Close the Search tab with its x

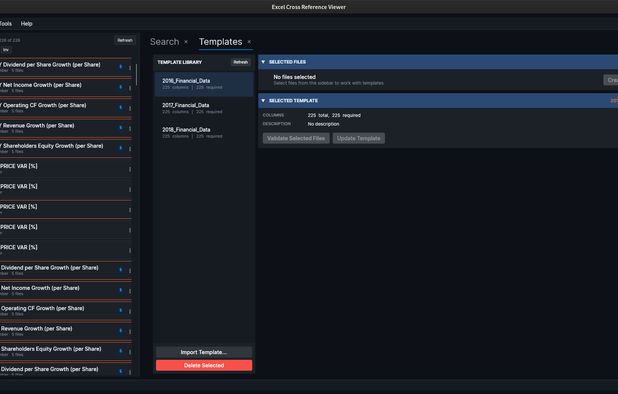186,42
